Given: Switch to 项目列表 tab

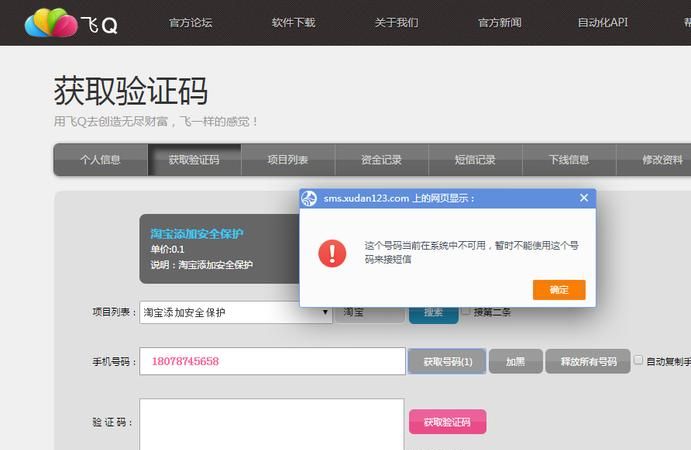Looking at the screenshot, I should (x=288, y=160).
